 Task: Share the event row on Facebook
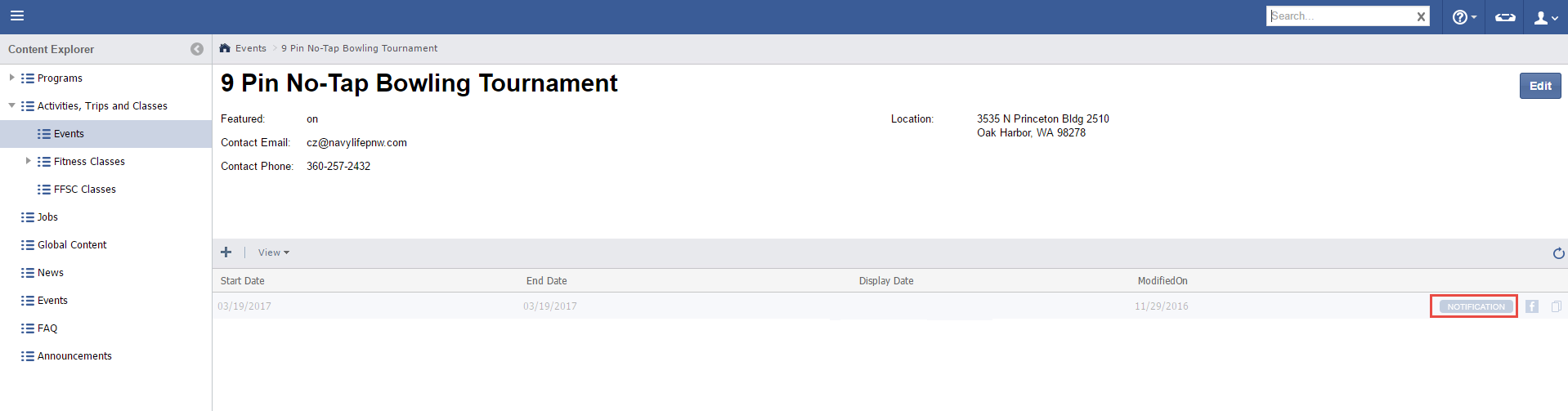(x=1532, y=306)
